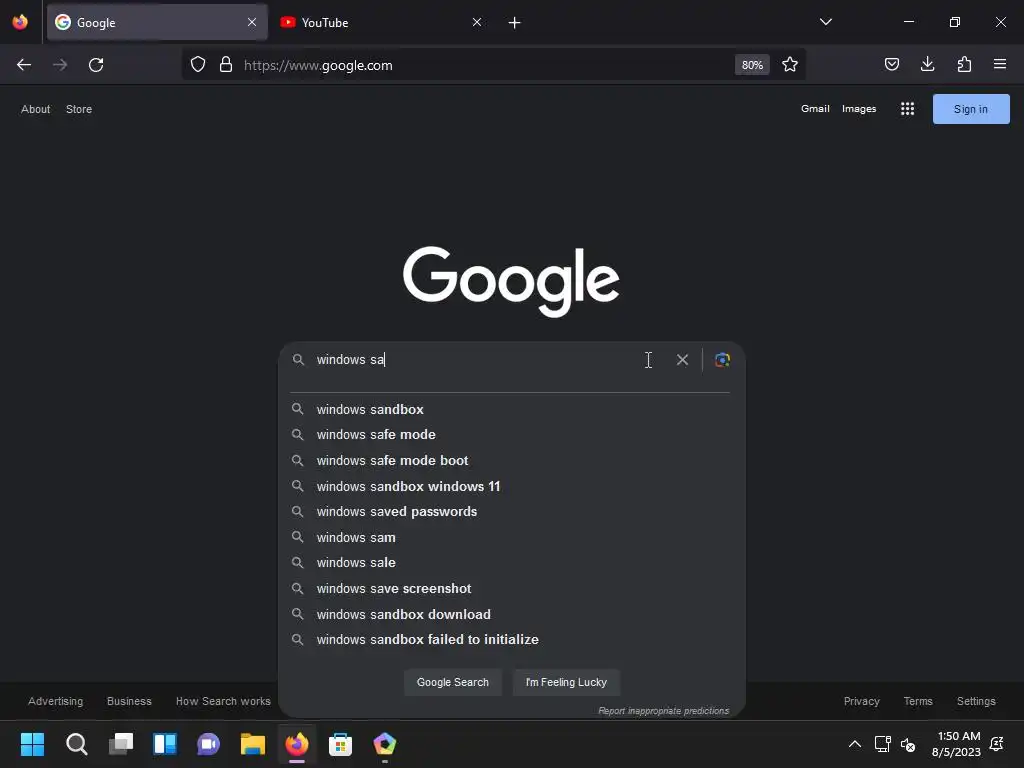Reset the 80% zoom level indicator

coord(752,65)
